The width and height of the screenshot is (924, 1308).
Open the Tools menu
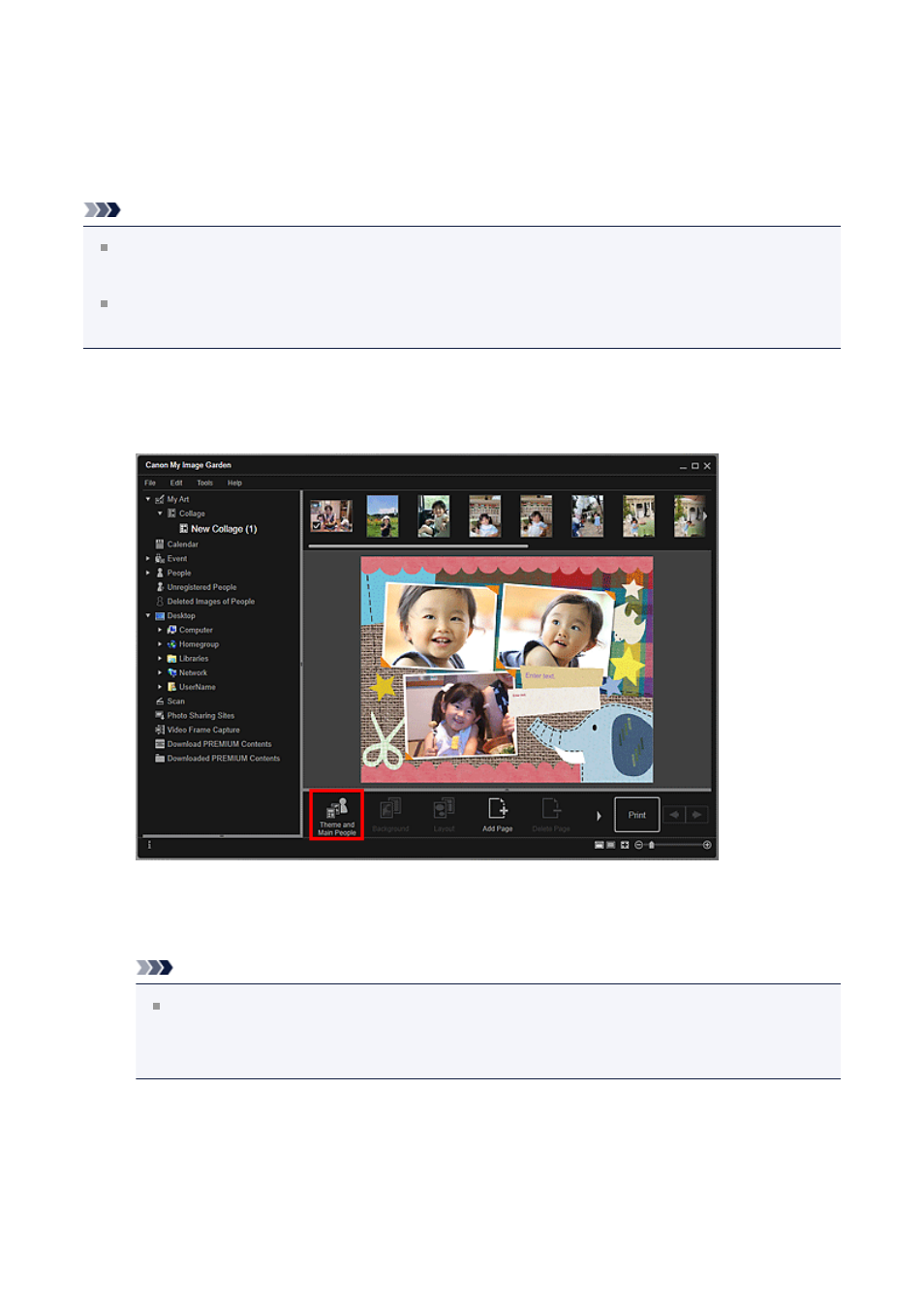coord(204,483)
